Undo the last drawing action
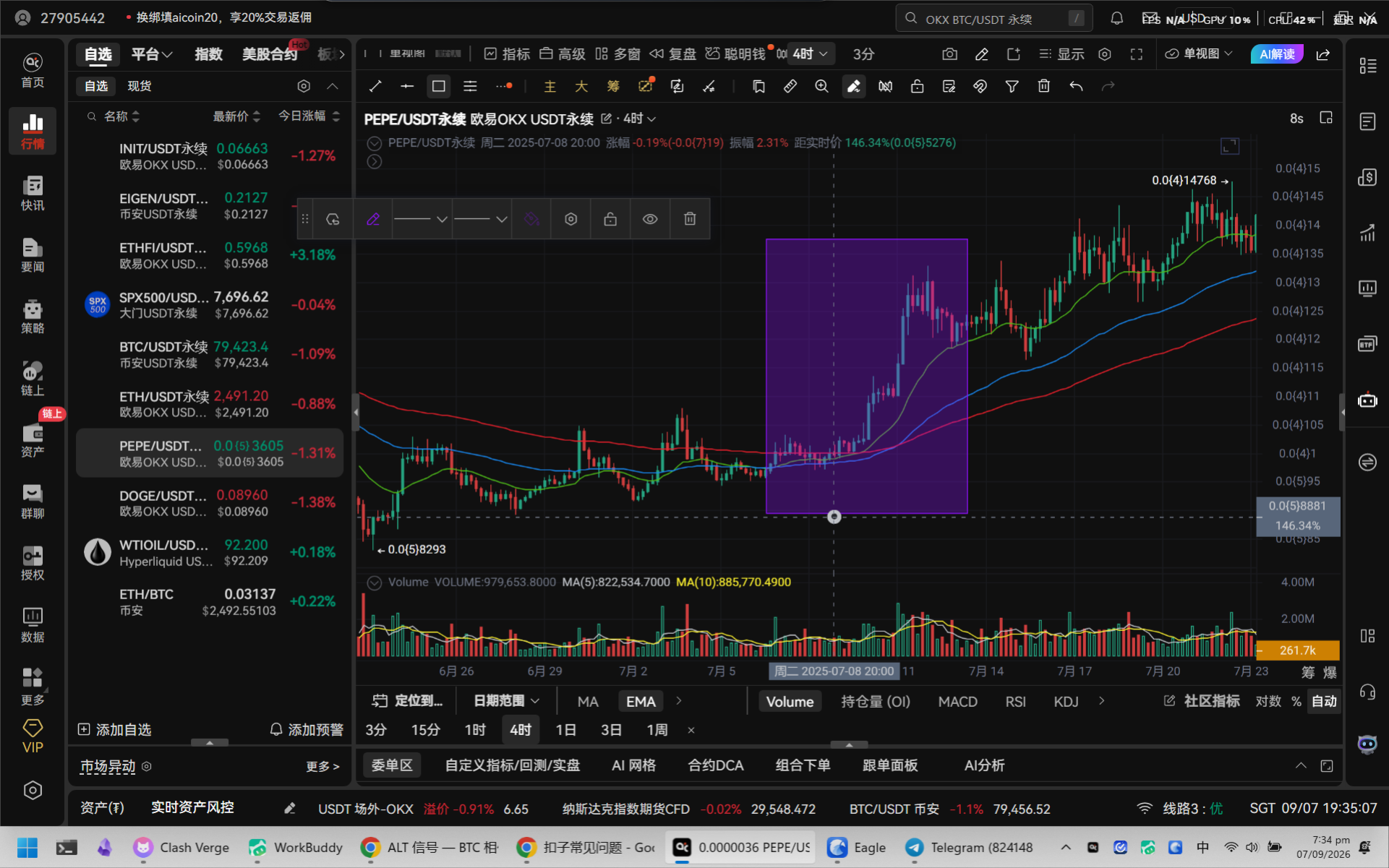The width and height of the screenshot is (1389, 868). (x=1076, y=87)
